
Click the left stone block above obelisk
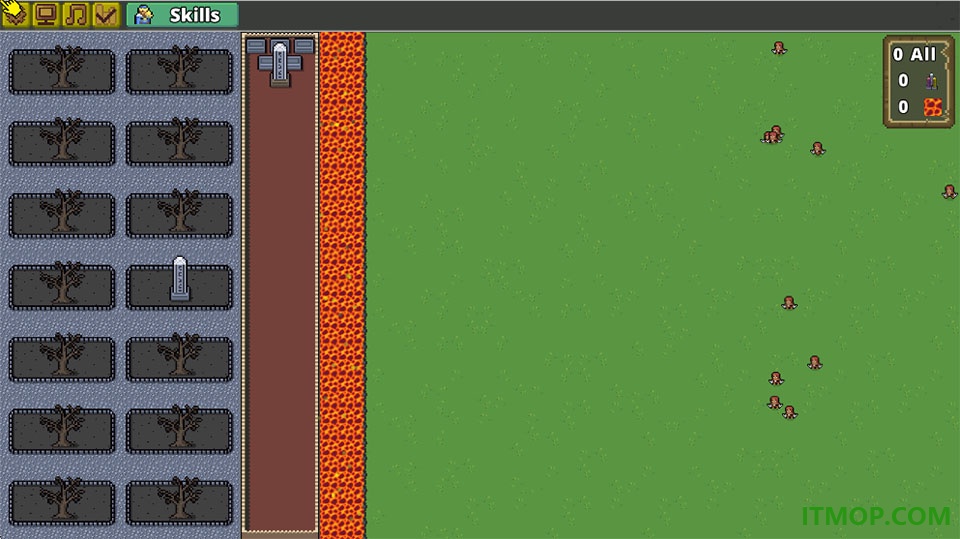(256, 46)
